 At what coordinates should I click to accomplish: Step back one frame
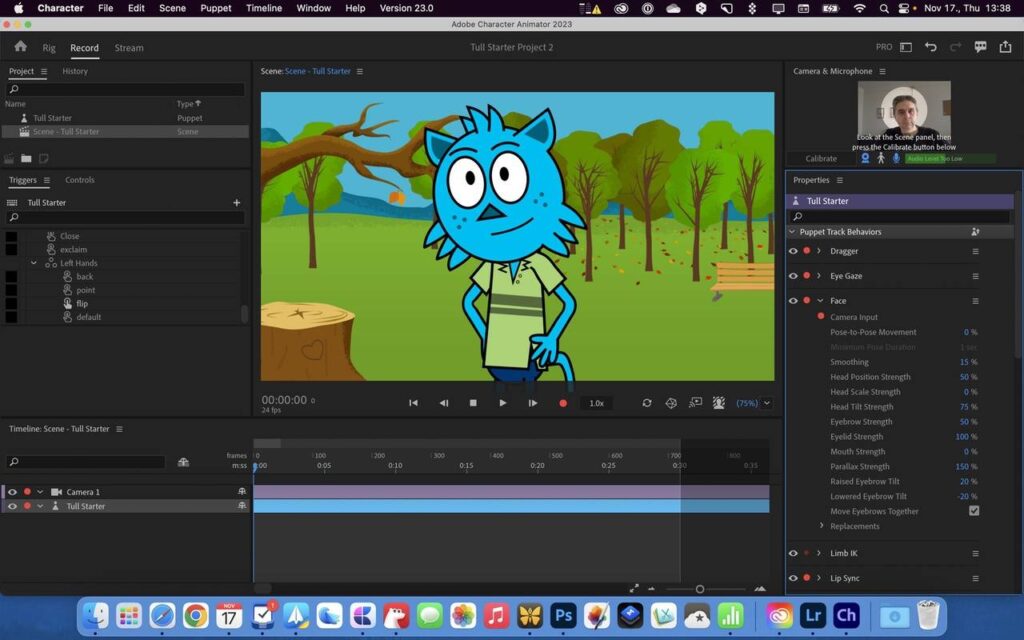(x=443, y=403)
